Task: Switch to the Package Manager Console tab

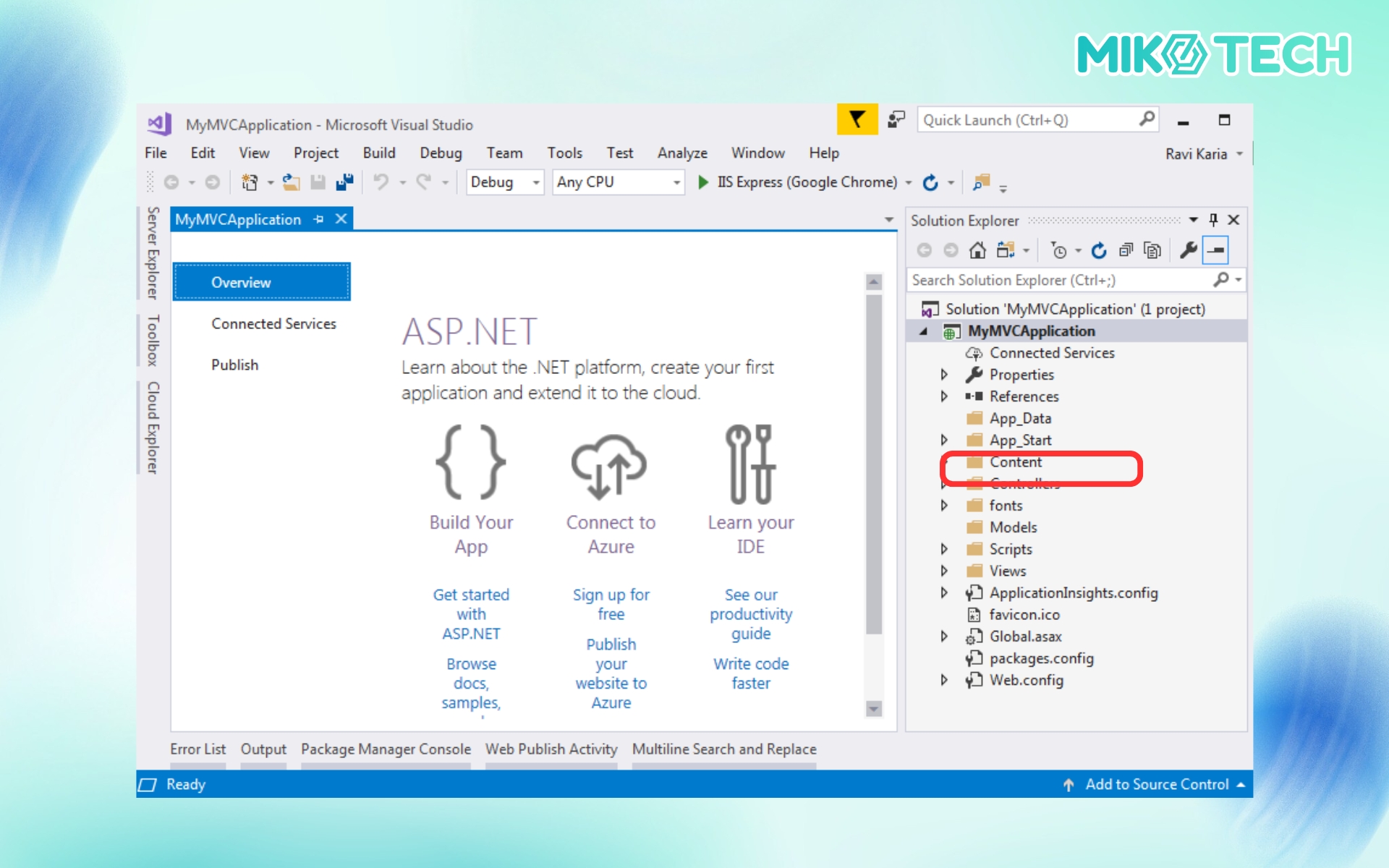Action: tap(386, 749)
